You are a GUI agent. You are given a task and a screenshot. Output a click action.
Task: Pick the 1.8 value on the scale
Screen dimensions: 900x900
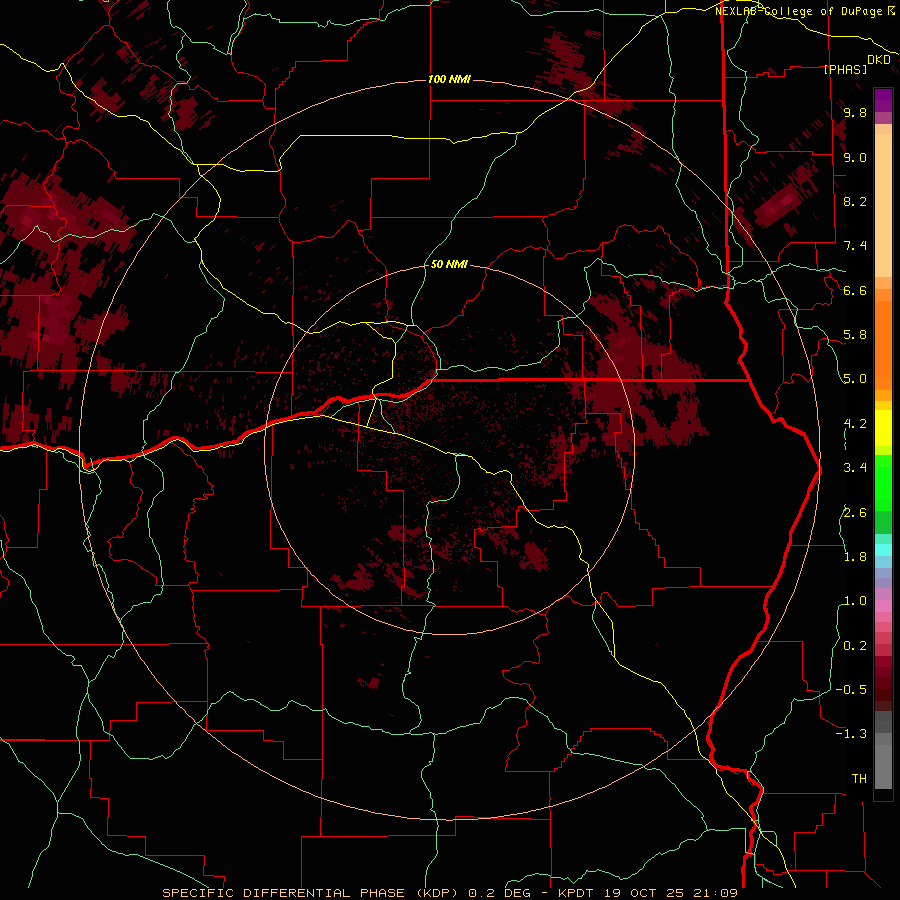coord(855,557)
